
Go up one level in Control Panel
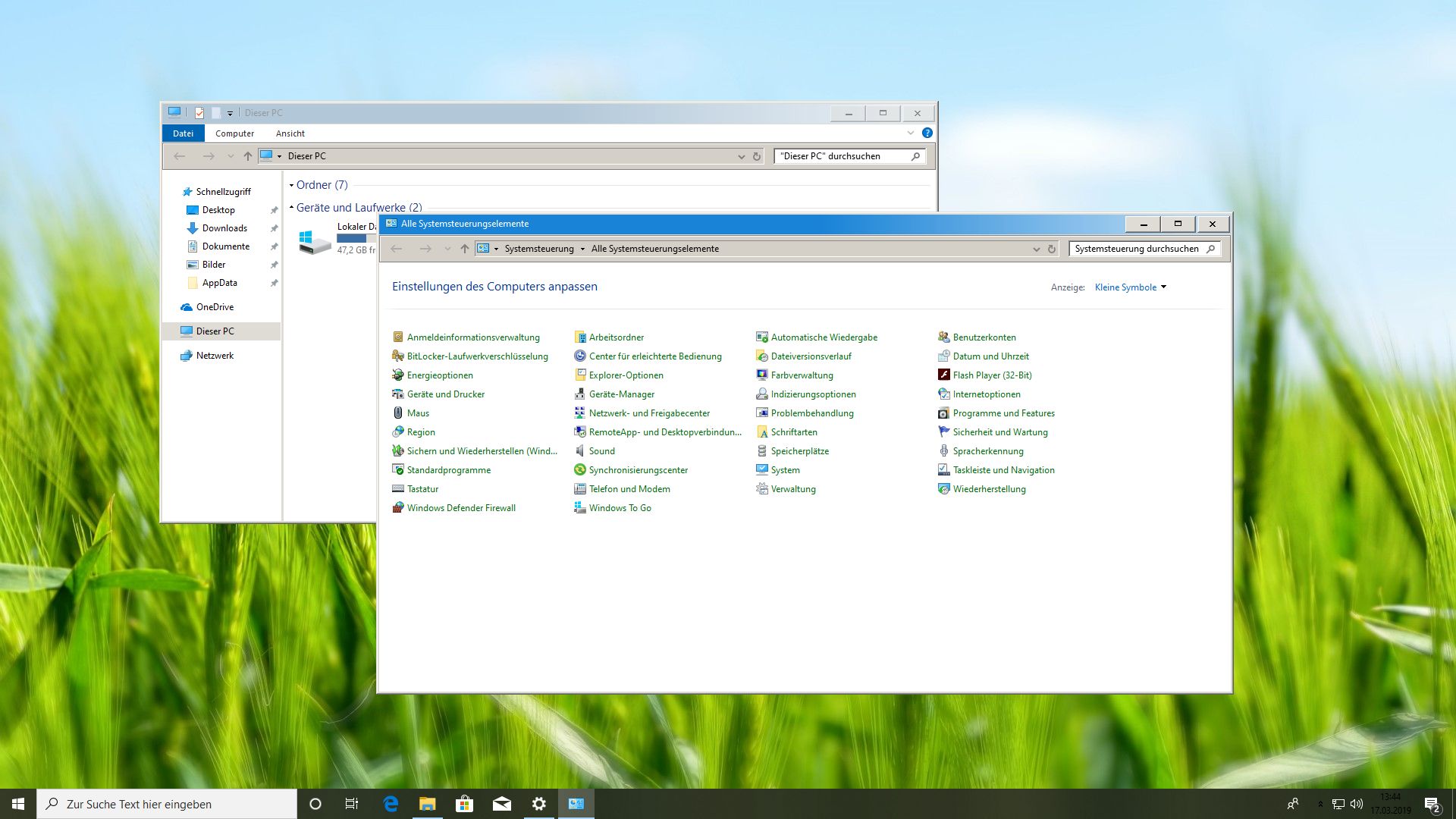(x=464, y=249)
